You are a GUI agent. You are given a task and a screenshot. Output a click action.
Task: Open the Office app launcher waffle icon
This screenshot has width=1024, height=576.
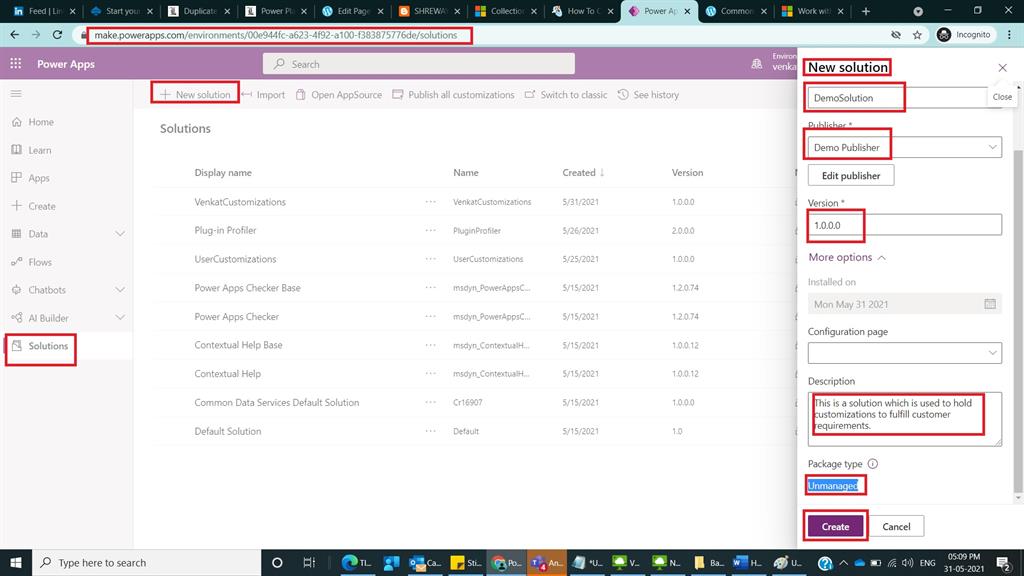pyautogui.click(x=15, y=63)
